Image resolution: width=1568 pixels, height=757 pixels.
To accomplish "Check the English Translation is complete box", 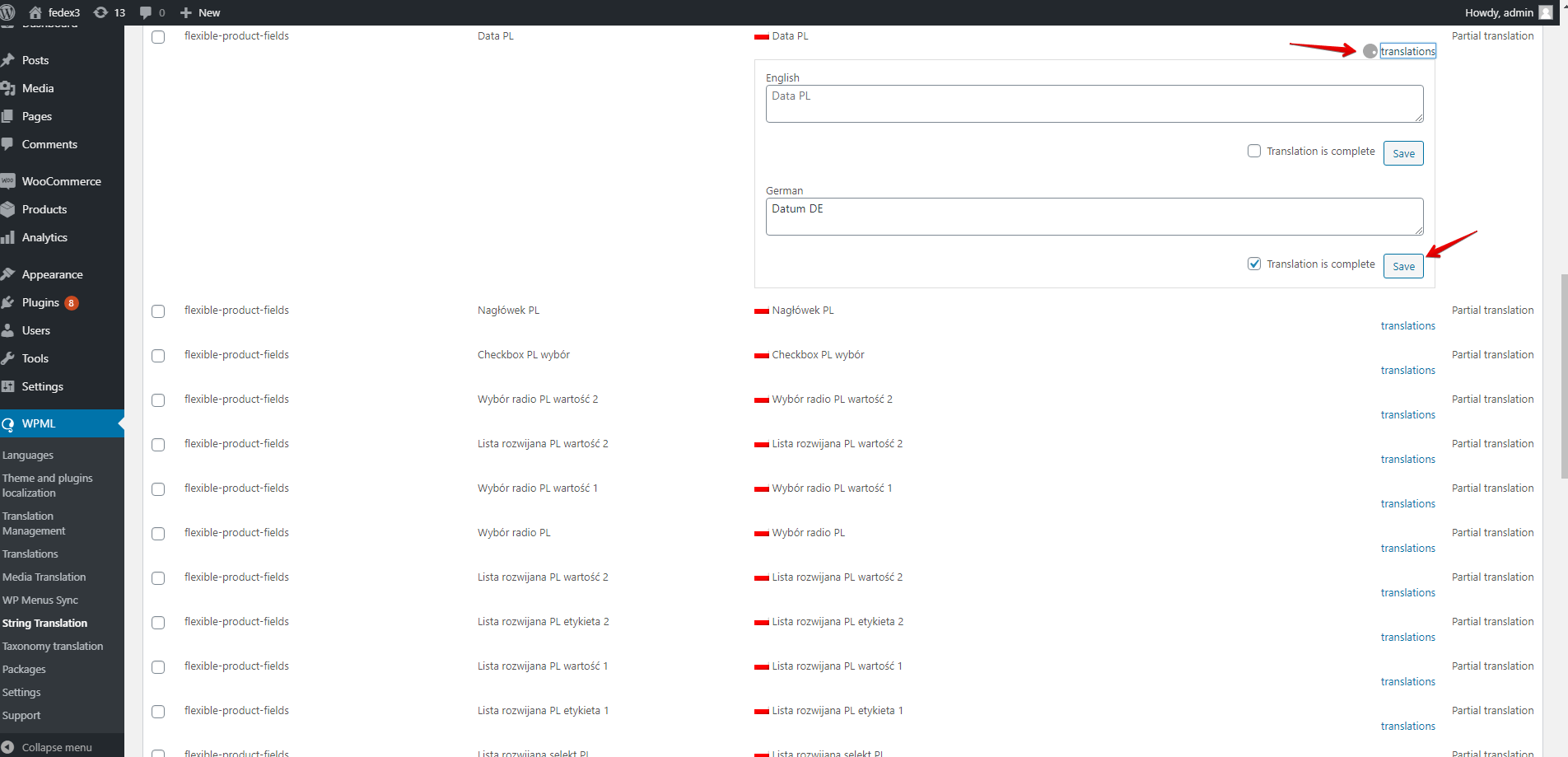I will pos(1254,151).
